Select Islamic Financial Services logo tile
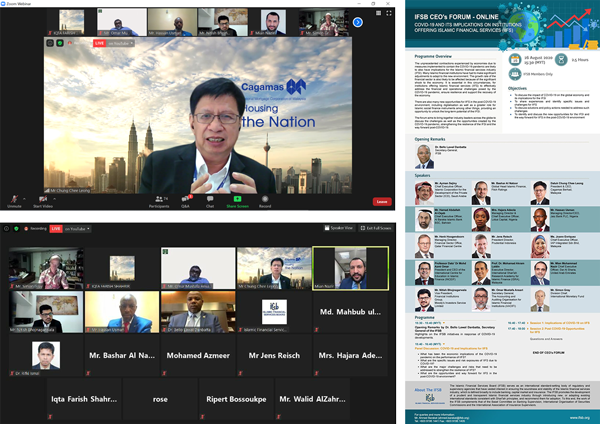The image size is (600, 424). coord(274,312)
